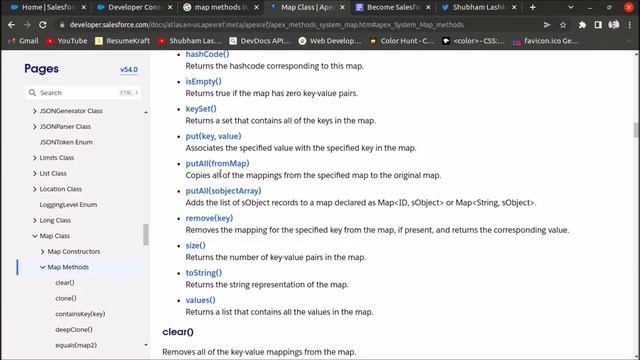
Task: Click the Search magnifier icon in Pages
Action: tap(32, 93)
